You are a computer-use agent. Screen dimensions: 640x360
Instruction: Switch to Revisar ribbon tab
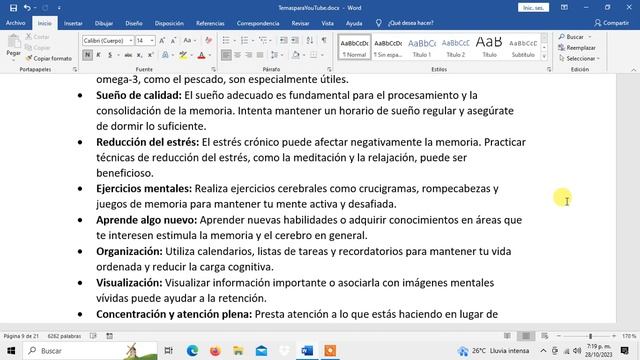click(x=300, y=23)
